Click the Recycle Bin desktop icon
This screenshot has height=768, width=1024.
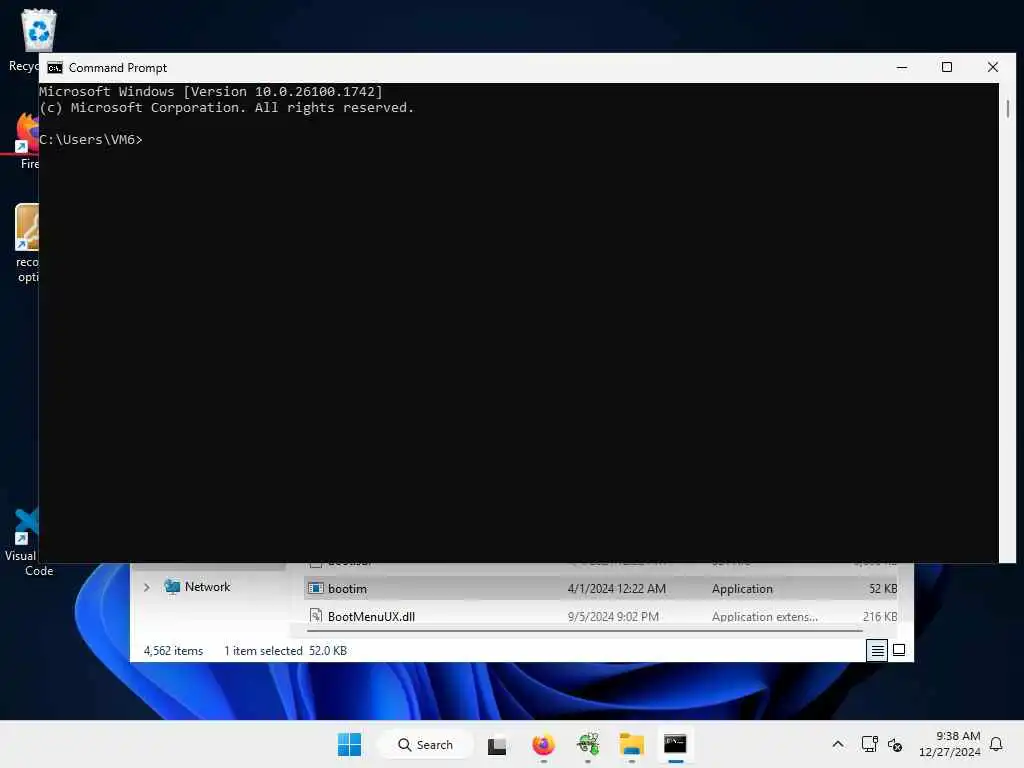[39, 30]
